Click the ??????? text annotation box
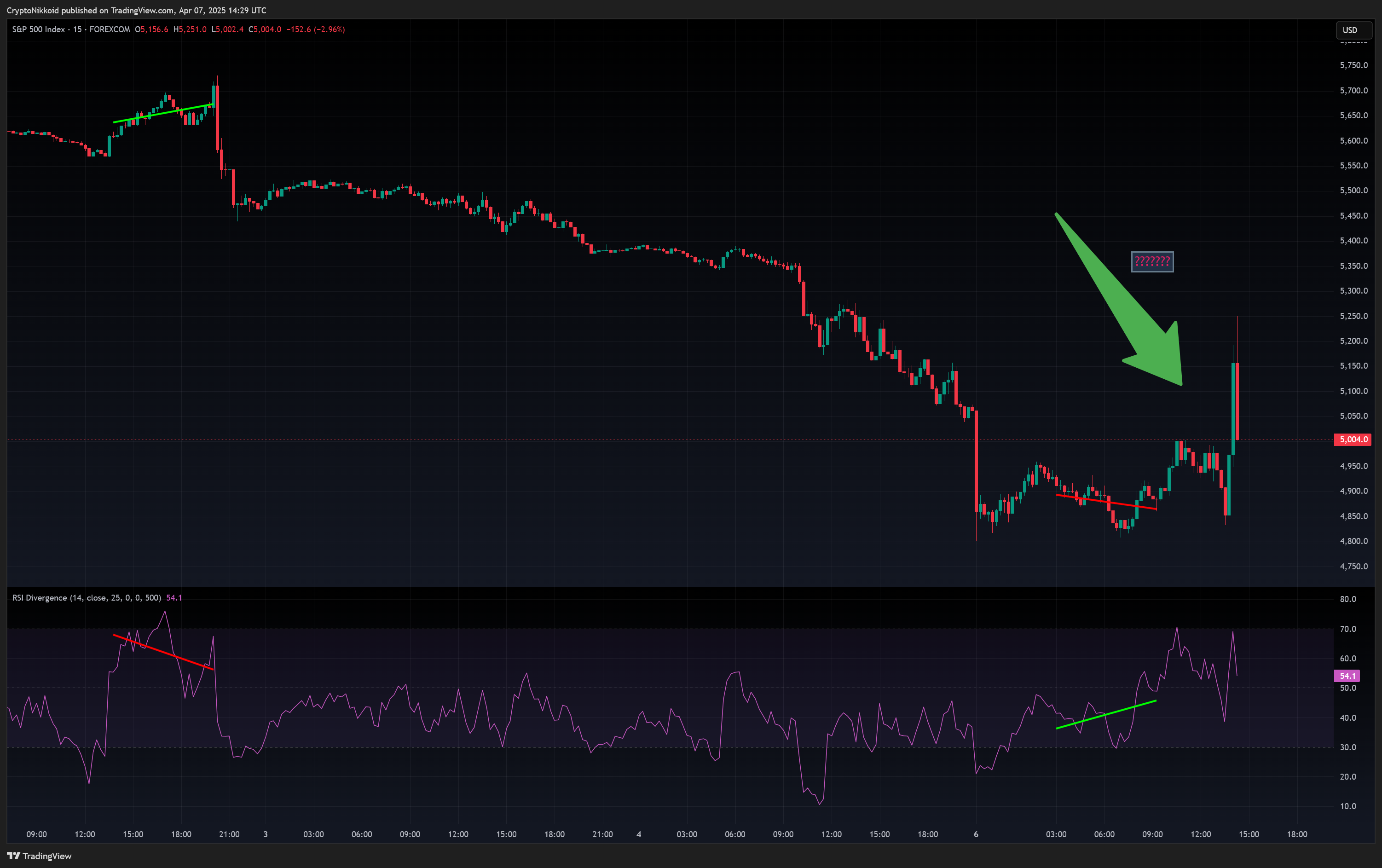1382x868 pixels. point(1152,262)
